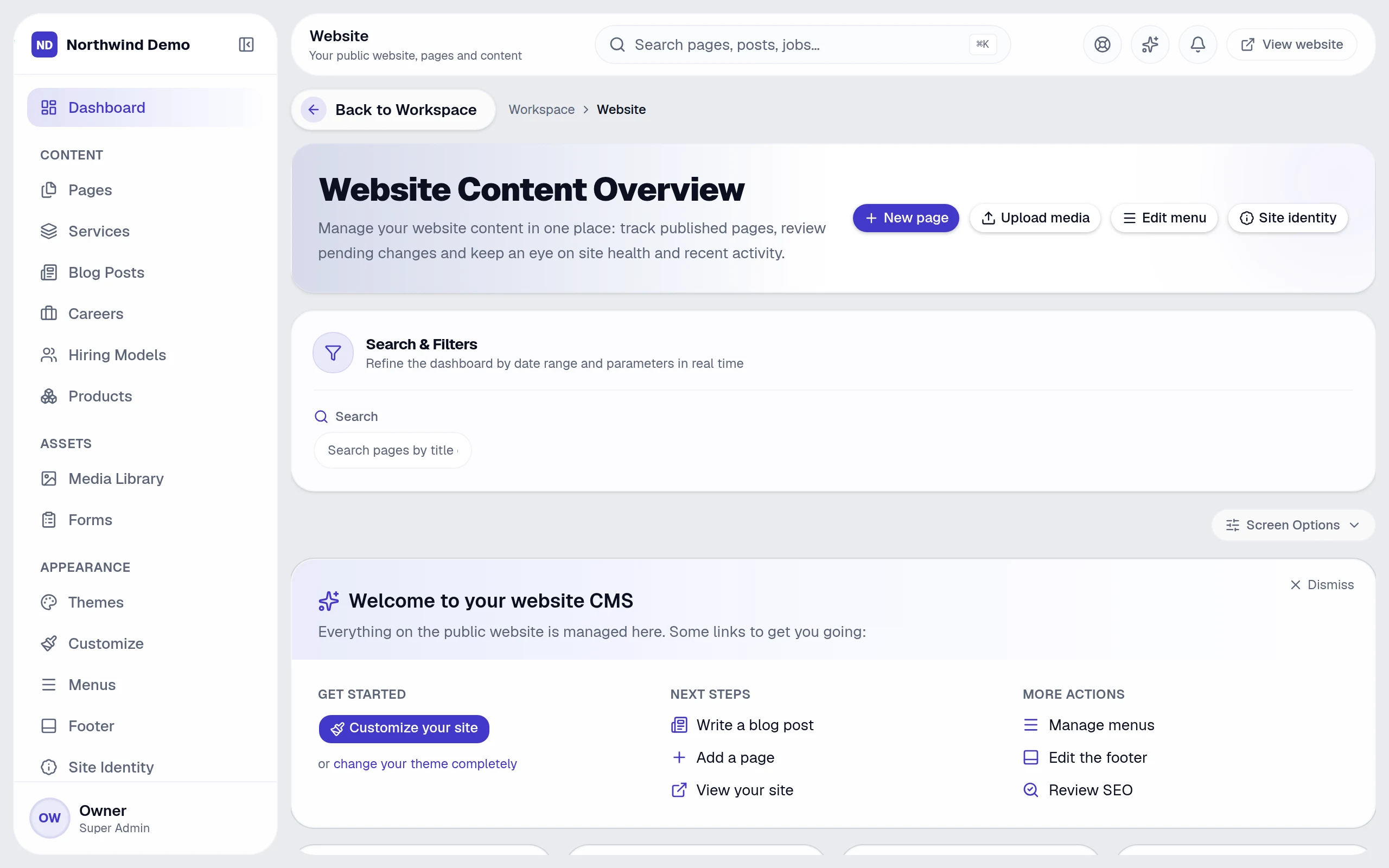Open Media Library in sidebar

click(146, 478)
